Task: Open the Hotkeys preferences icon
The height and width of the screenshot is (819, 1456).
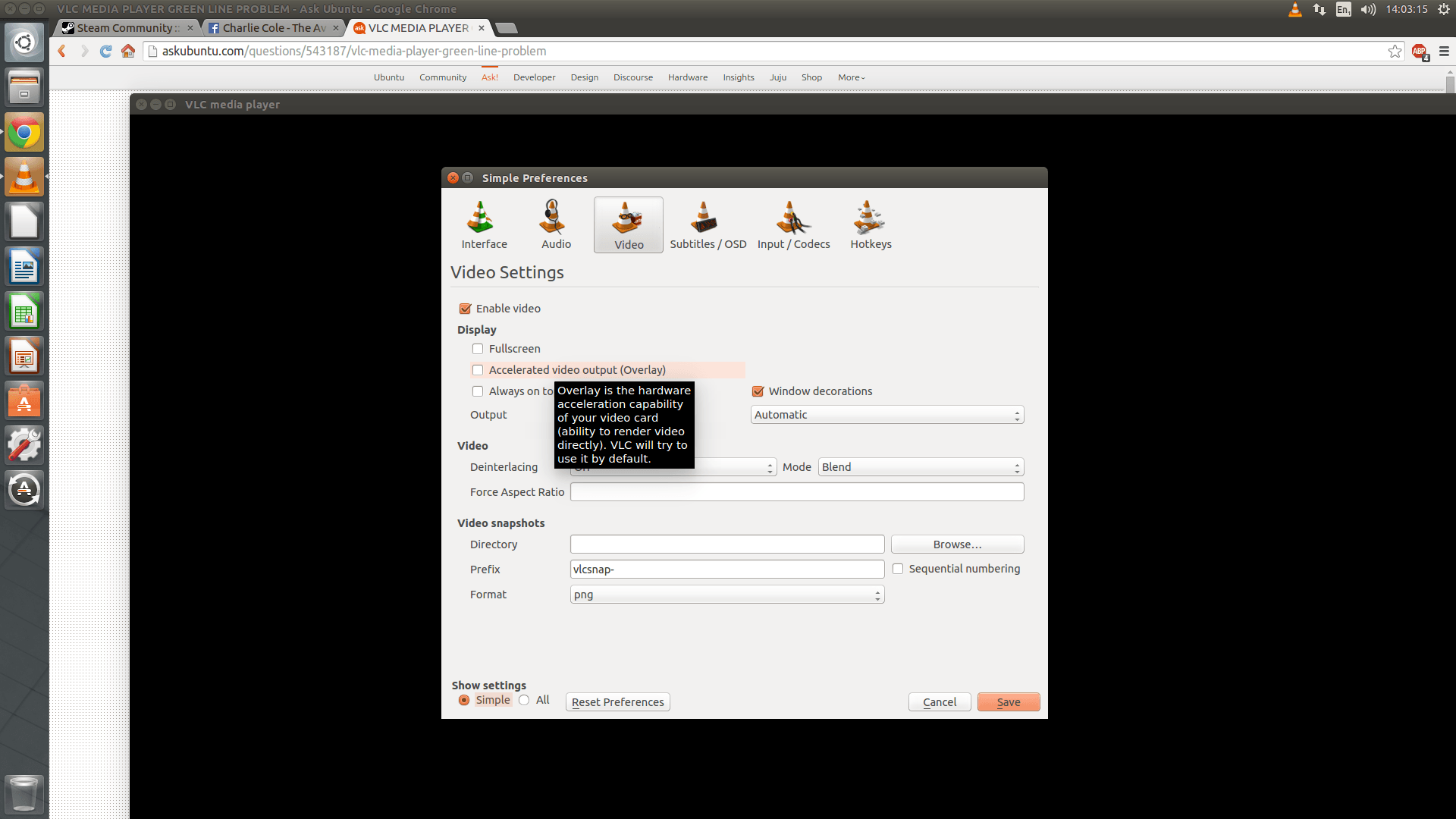Action: pos(870,224)
